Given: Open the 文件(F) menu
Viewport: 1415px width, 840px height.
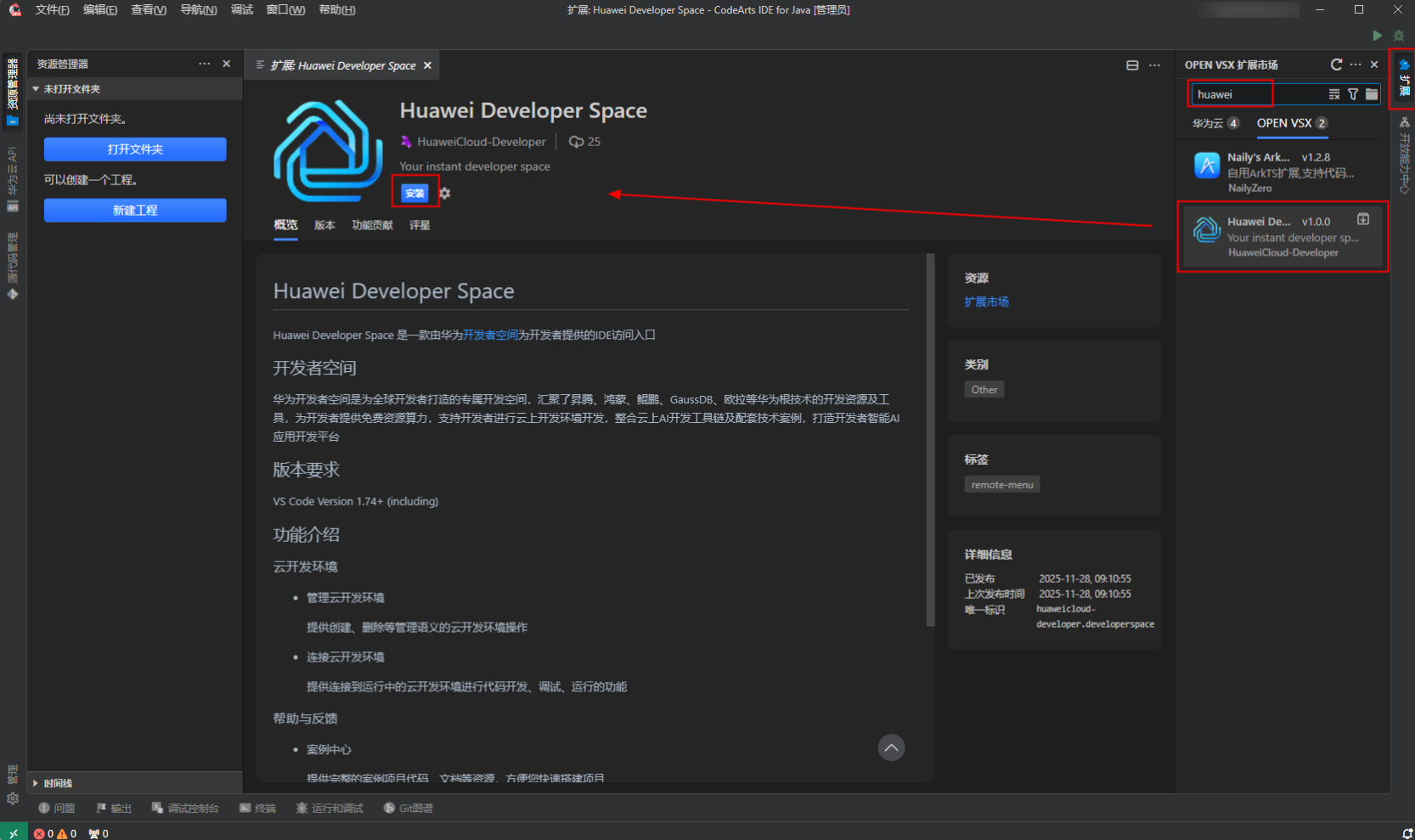Looking at the screenshot, I should (x=52, y=10).
